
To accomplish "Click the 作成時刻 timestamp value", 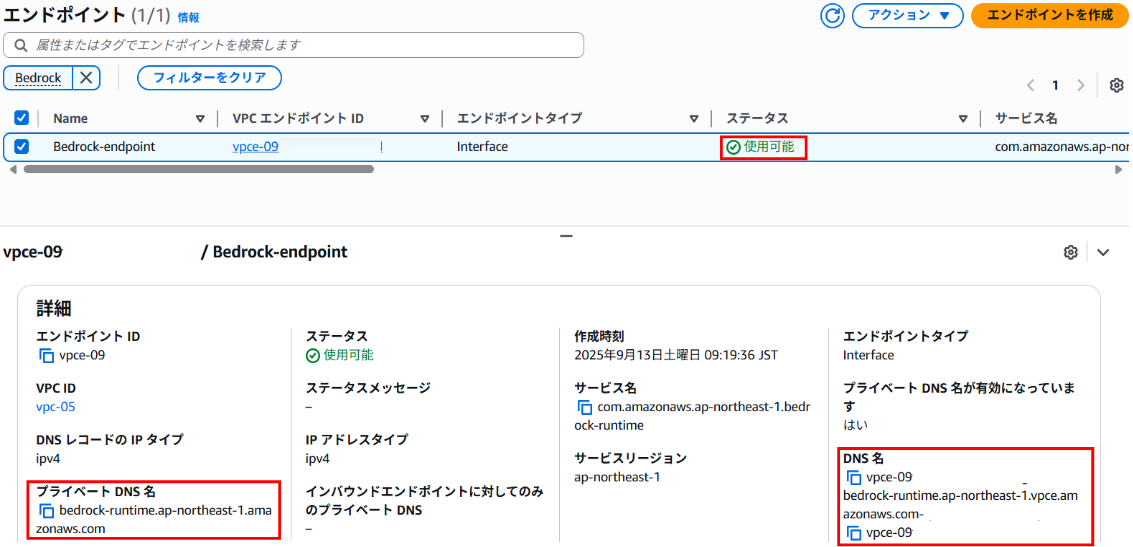I will pos(676,356).
